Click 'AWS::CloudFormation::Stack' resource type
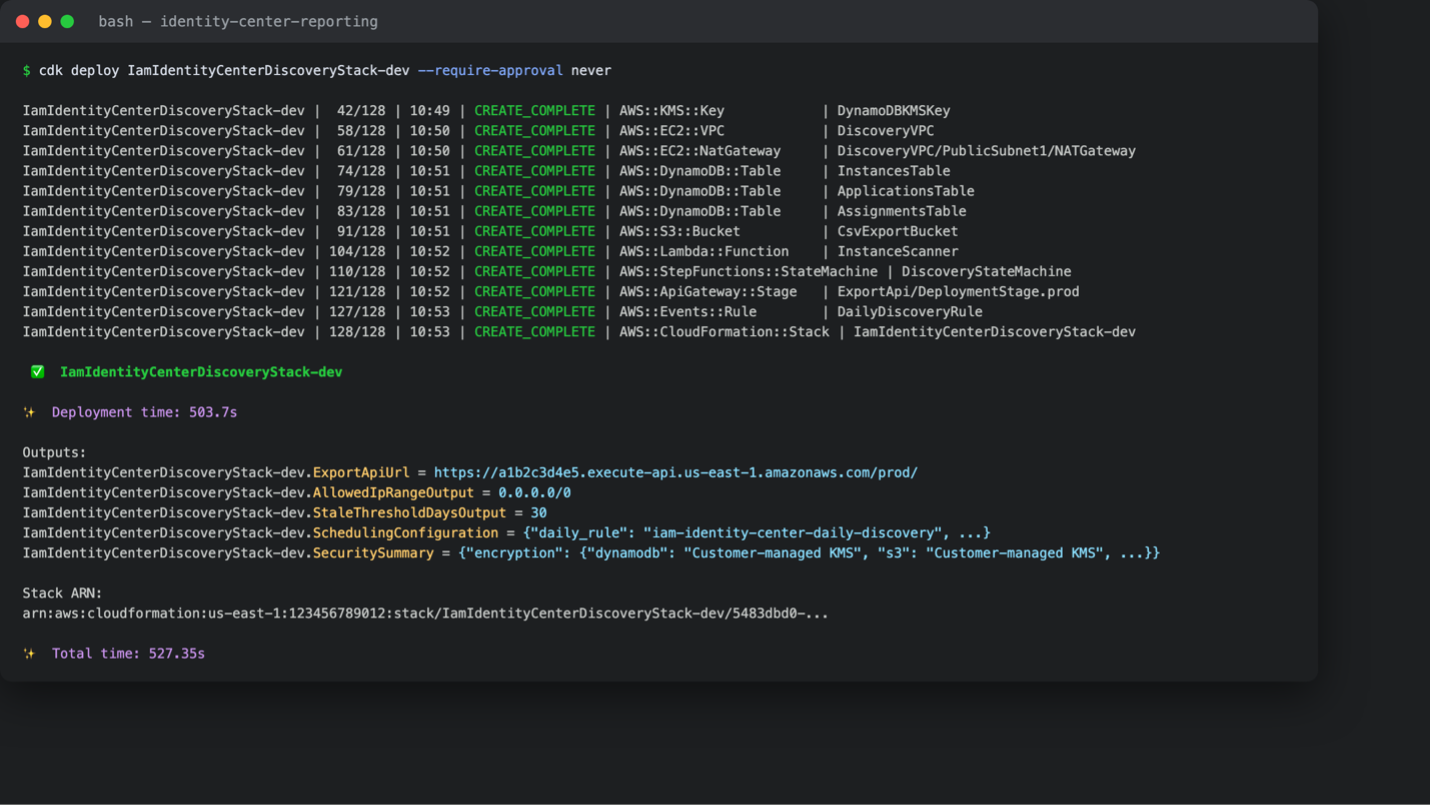Screen dimensions: 1430x809 pos(724,331)
